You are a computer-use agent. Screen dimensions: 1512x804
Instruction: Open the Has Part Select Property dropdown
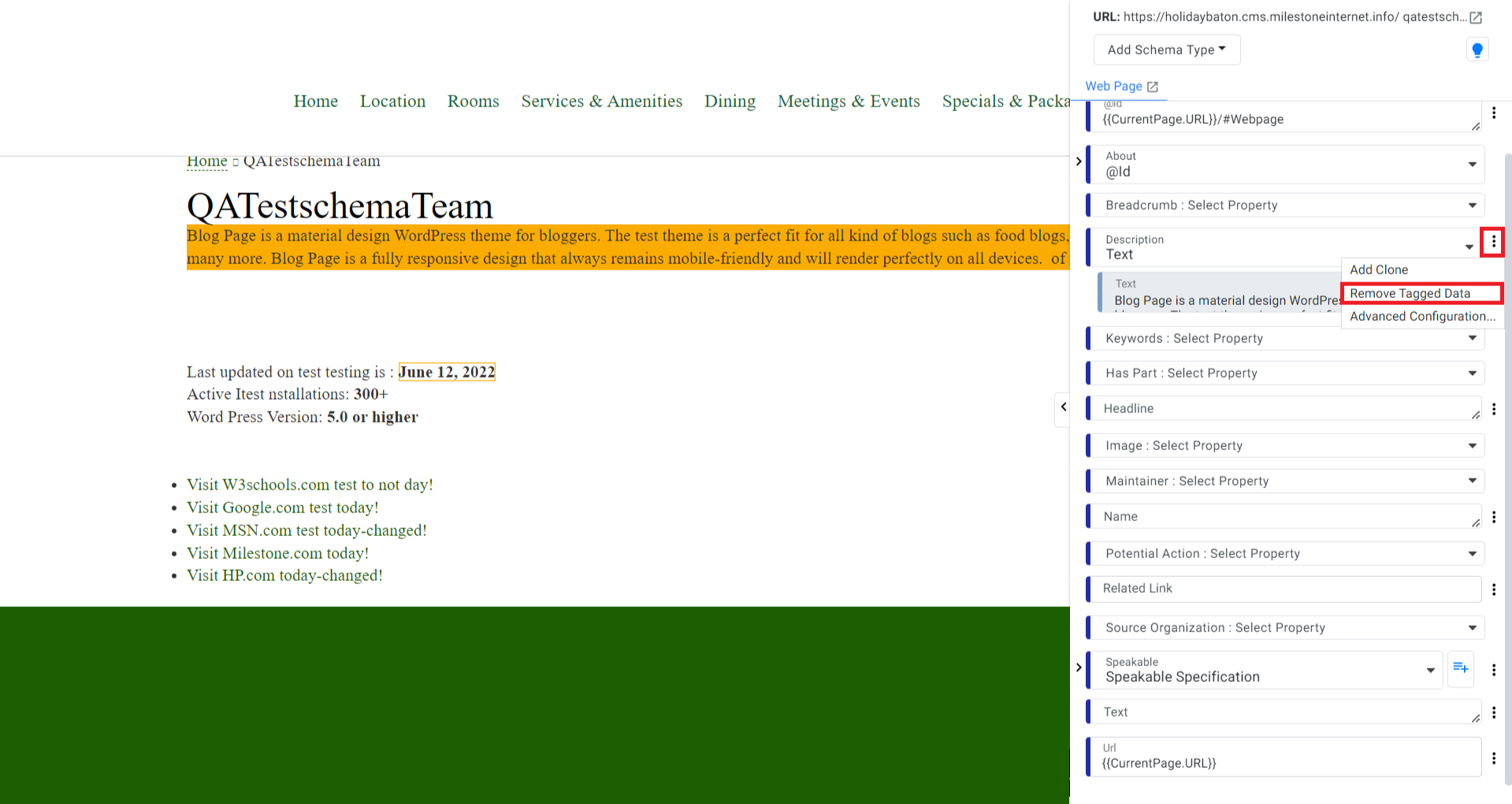point(1286,373)
